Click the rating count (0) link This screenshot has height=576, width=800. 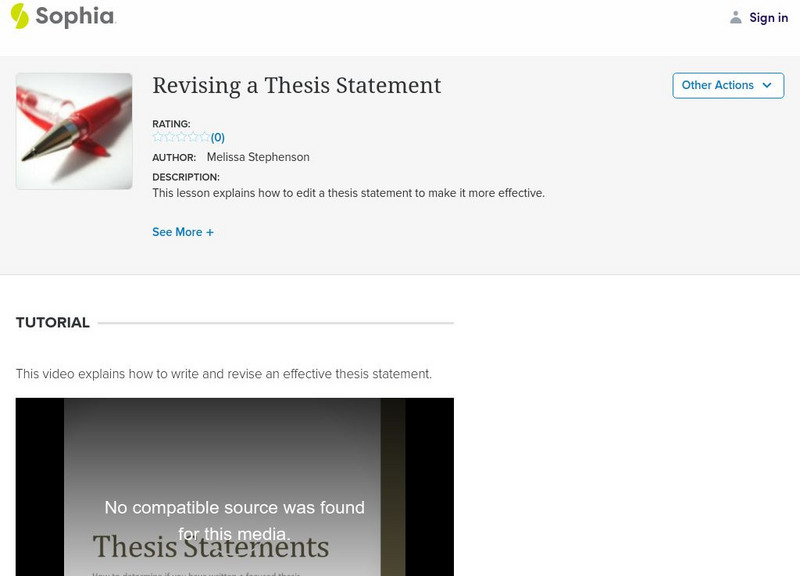click(x=218, y=136)
